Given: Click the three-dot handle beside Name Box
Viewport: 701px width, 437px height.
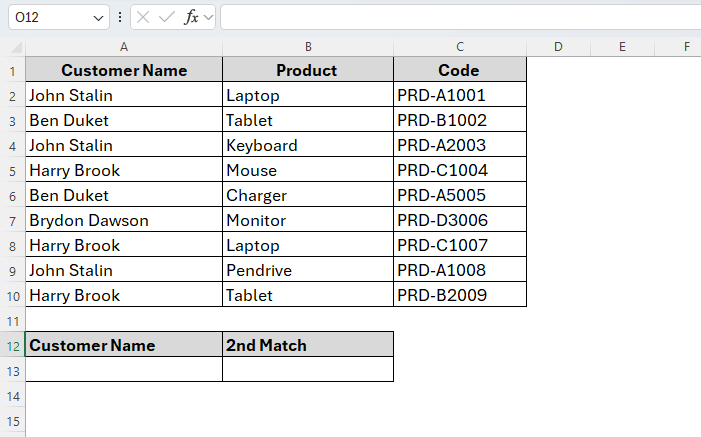Looking at the screenshot, I should point(121,18).
